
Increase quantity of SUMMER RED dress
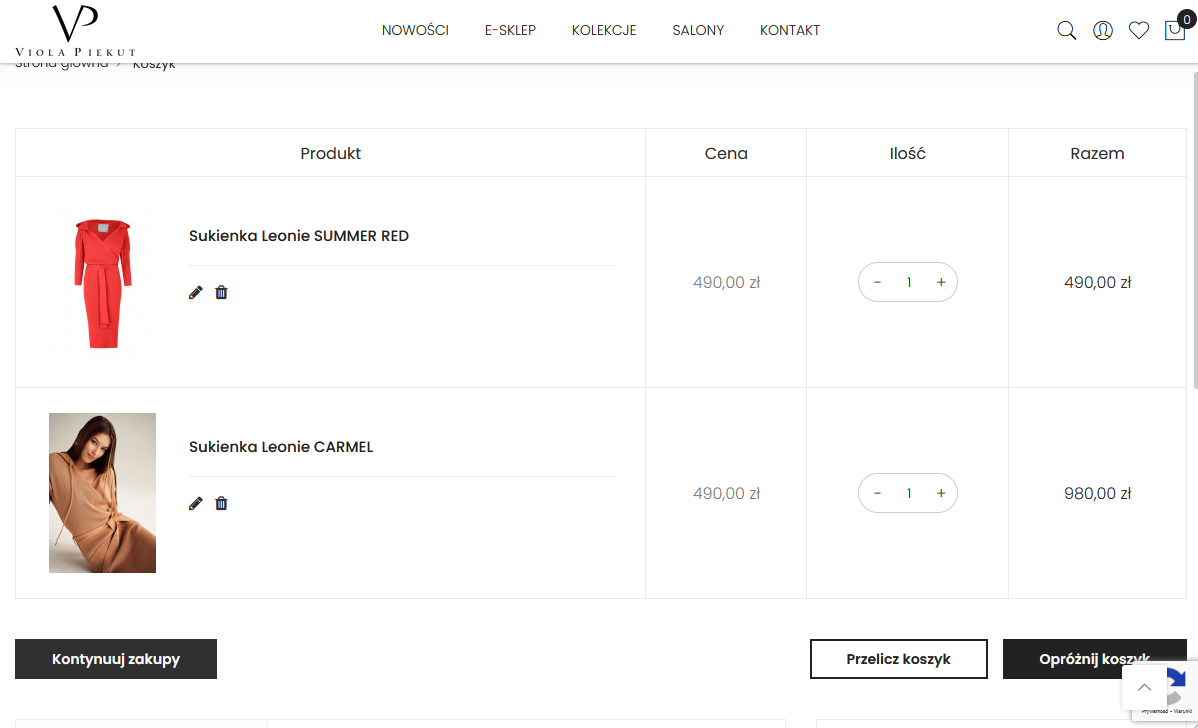click(x=941, y=282)
